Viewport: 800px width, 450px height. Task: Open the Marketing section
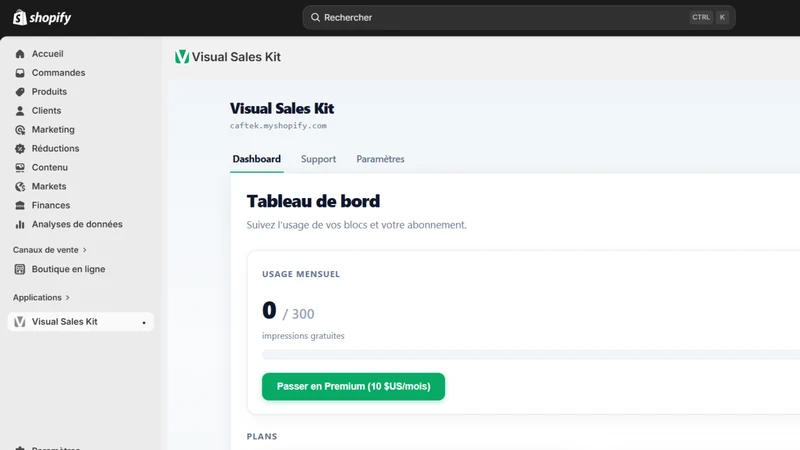point(53,129)
